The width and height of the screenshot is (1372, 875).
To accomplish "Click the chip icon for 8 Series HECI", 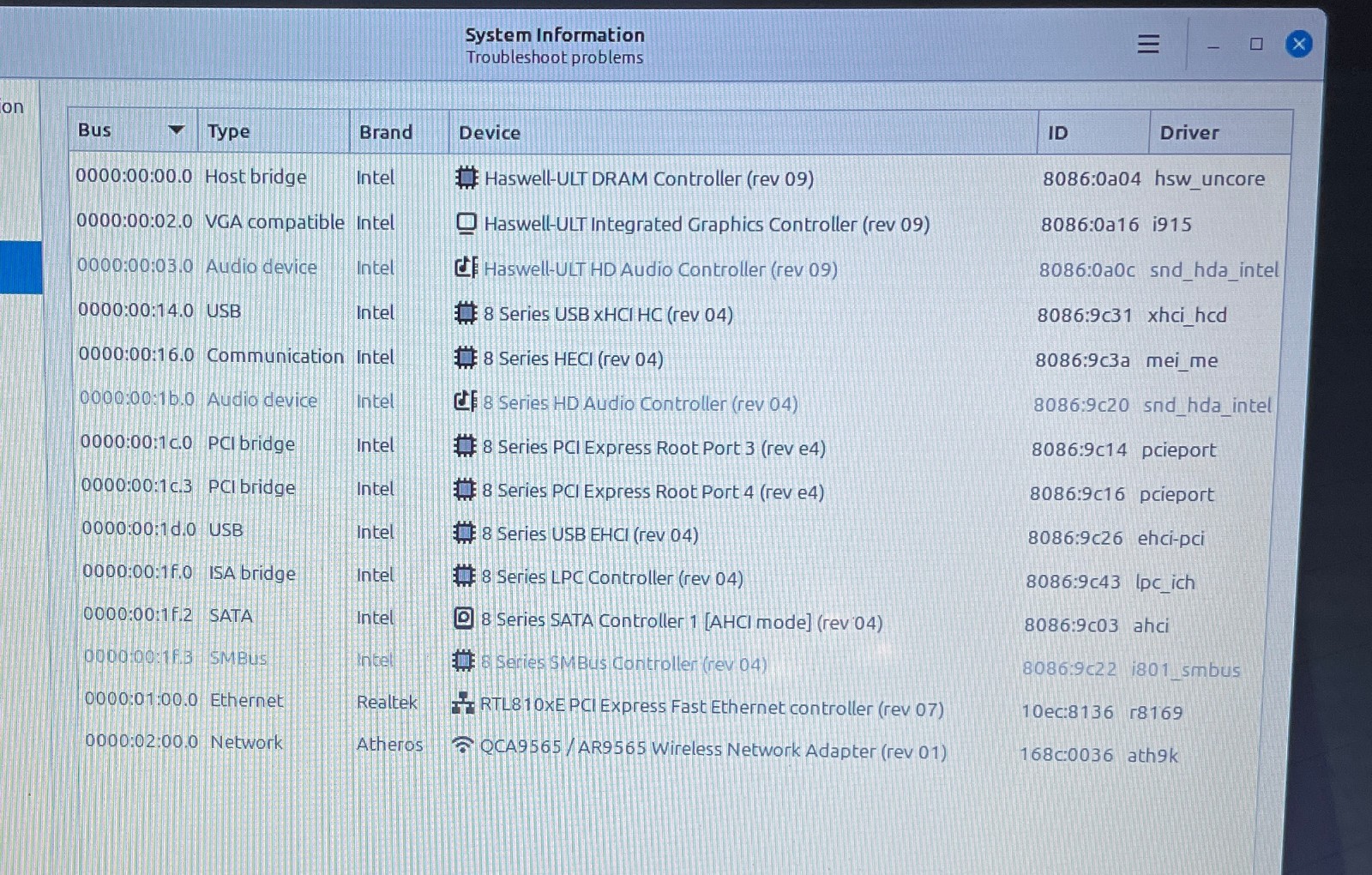I will [465, 358].
